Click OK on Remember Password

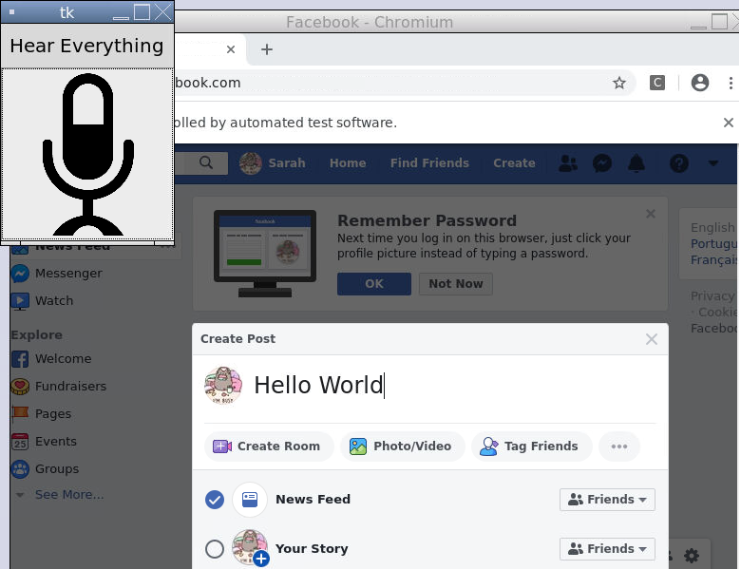click(x=374, y=284)
